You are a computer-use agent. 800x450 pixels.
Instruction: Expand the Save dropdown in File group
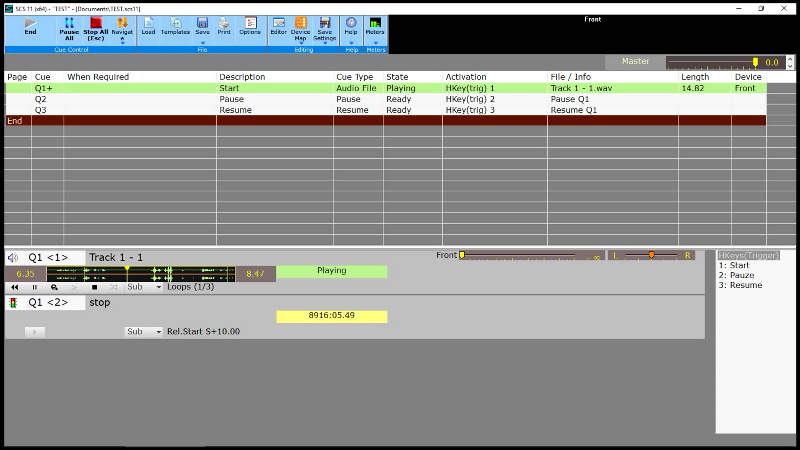click(x=202, y=42)
